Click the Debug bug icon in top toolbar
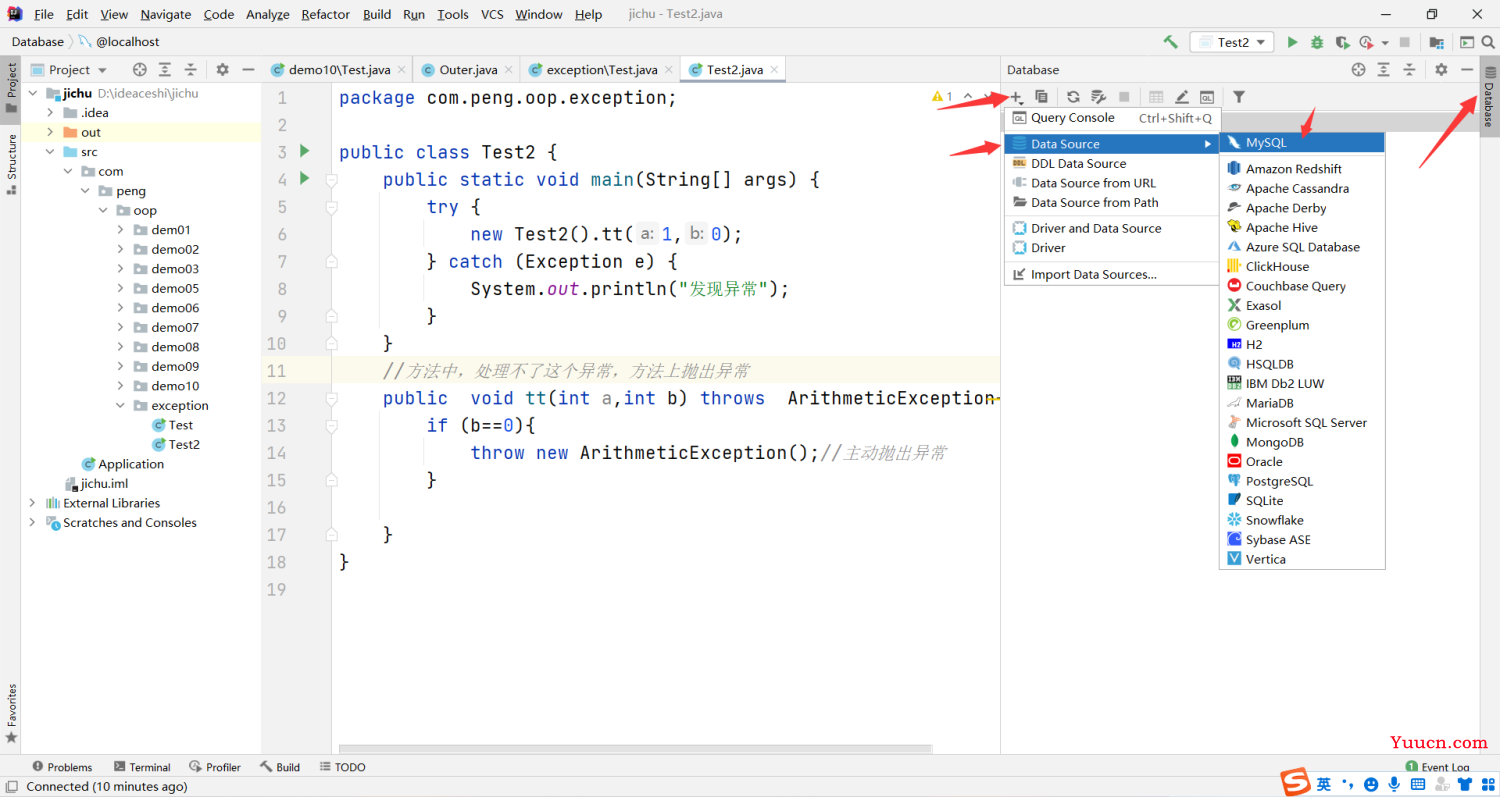The image size is (1500, 797). pyautogui.click(x=1317, y=42)
